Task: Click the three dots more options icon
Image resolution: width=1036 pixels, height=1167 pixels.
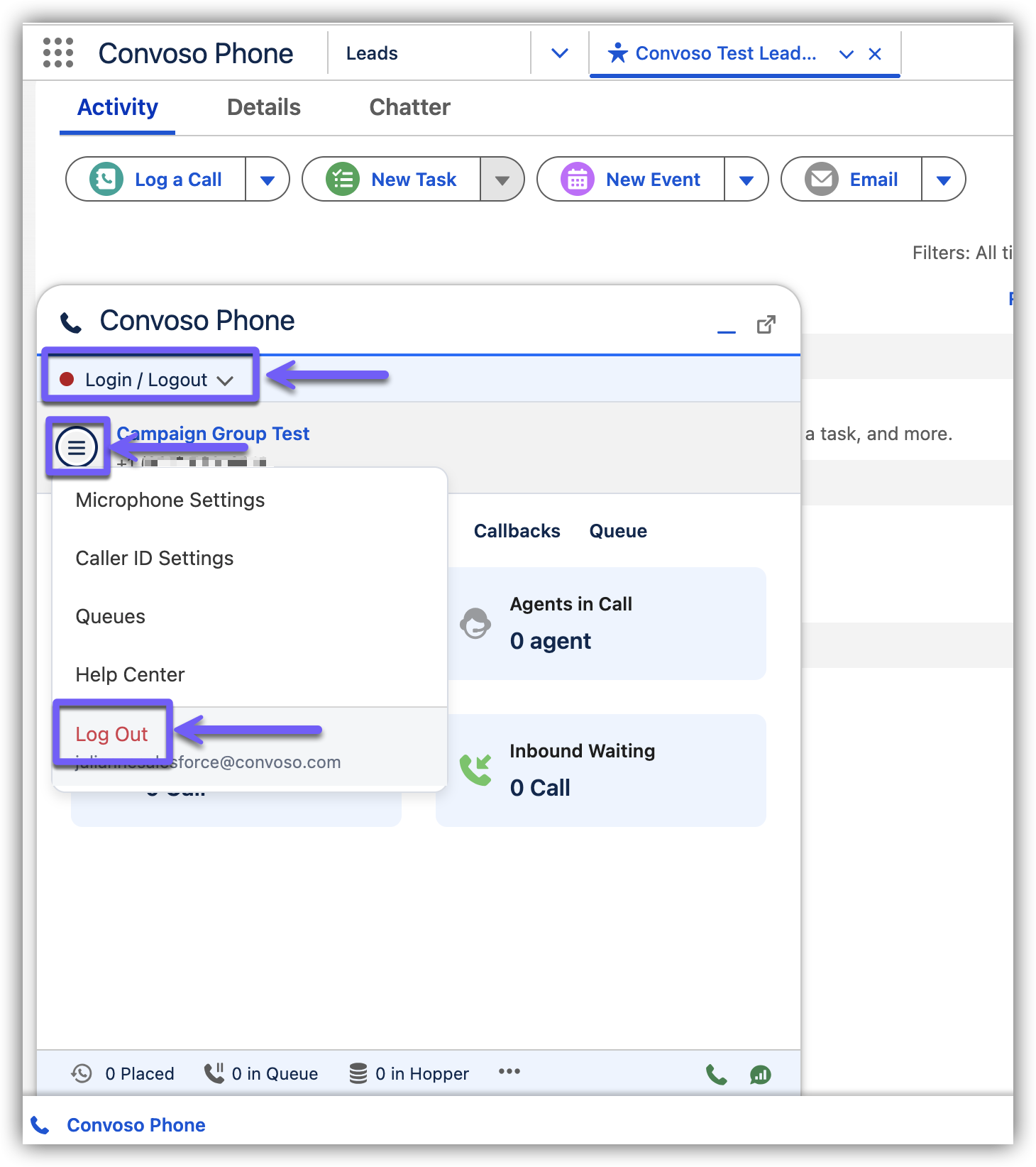Action: [509, 1072]
